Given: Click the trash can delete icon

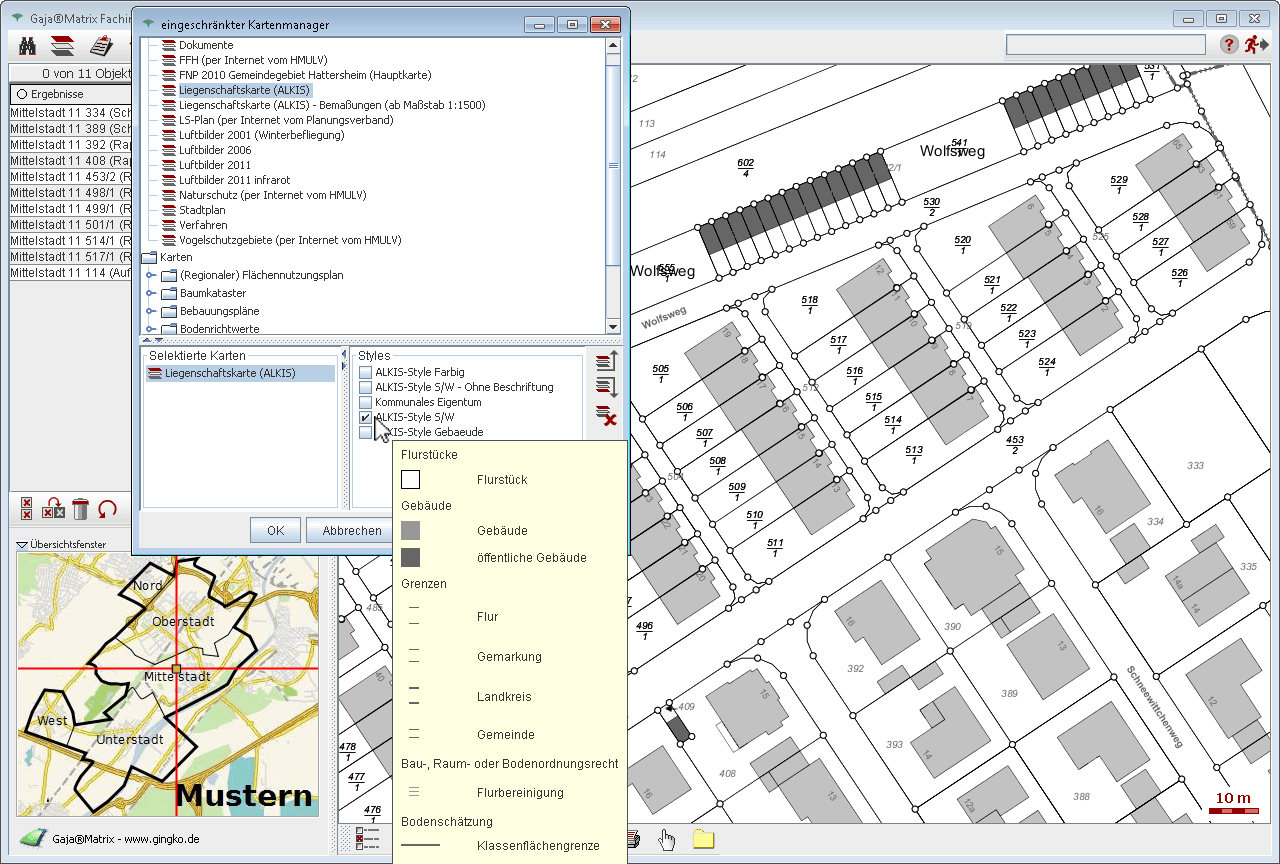Looking at the screenshot, I should [x=81, y=508].
